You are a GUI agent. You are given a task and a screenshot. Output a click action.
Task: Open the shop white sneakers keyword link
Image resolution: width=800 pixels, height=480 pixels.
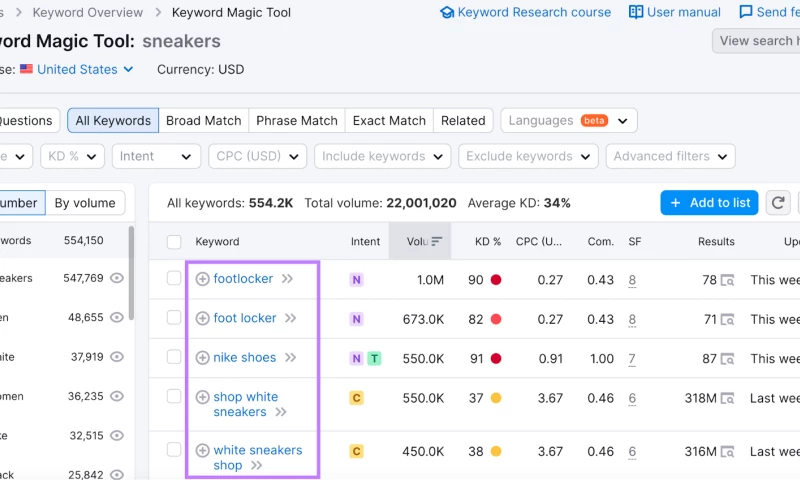(245, 404)
